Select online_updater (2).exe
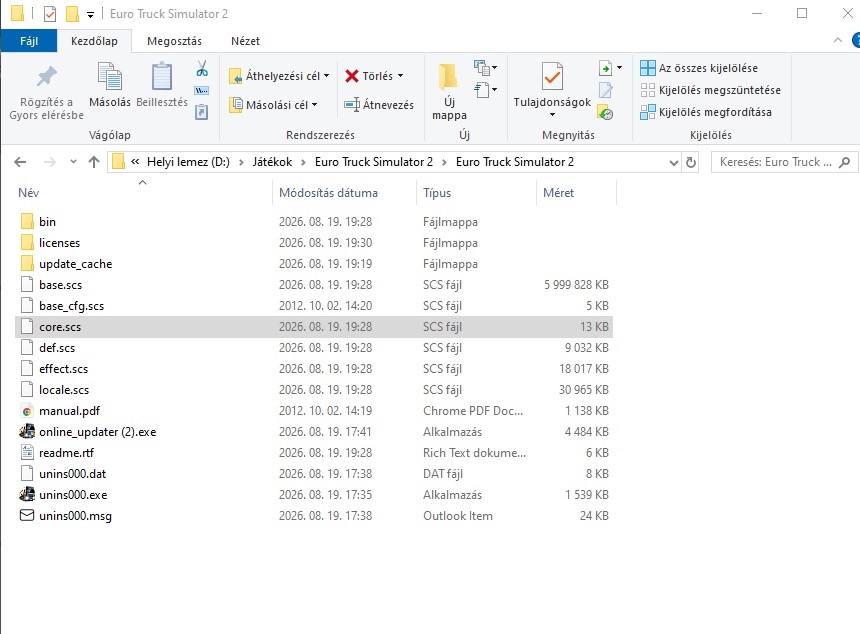Screen dimensions: 860x634 click(x=314, y=432)
